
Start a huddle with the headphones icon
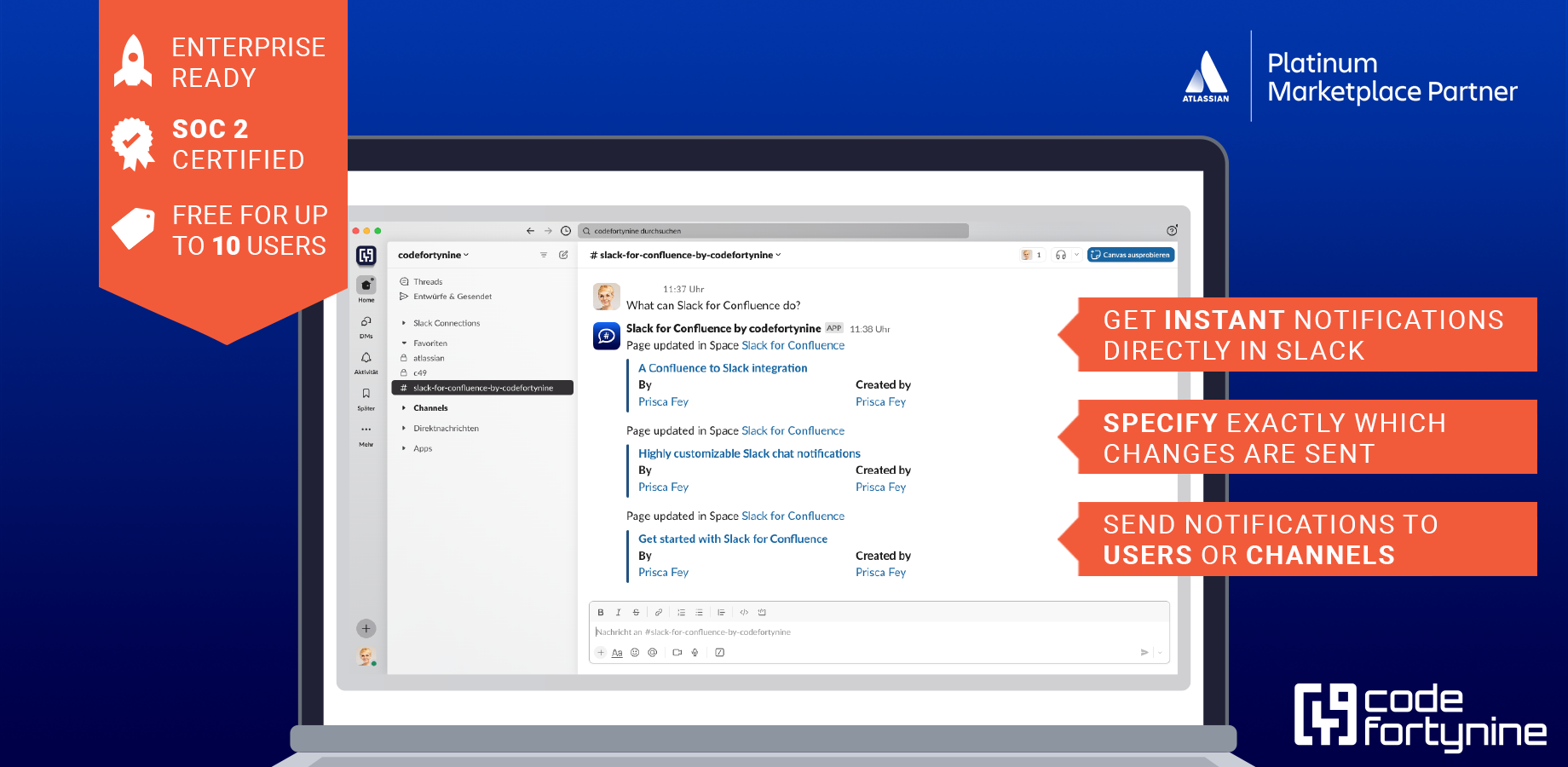[x=1061, y=255]
